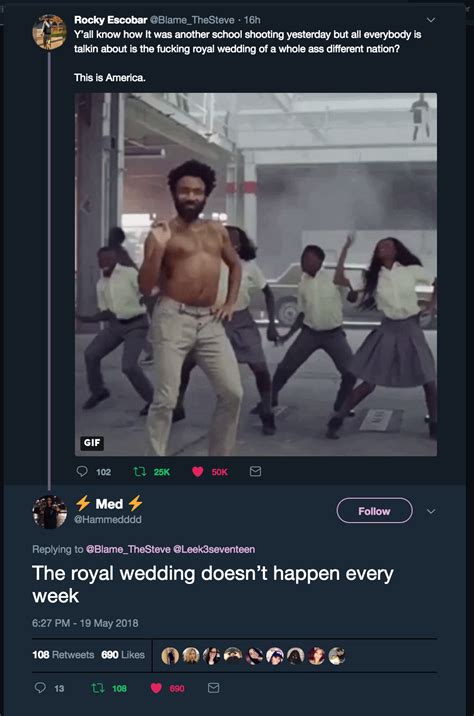Viewport: 474px width, 716px height.
Task: Expand the options chevron on Rocky Escobar's tweet
Action: pos(431,20)
